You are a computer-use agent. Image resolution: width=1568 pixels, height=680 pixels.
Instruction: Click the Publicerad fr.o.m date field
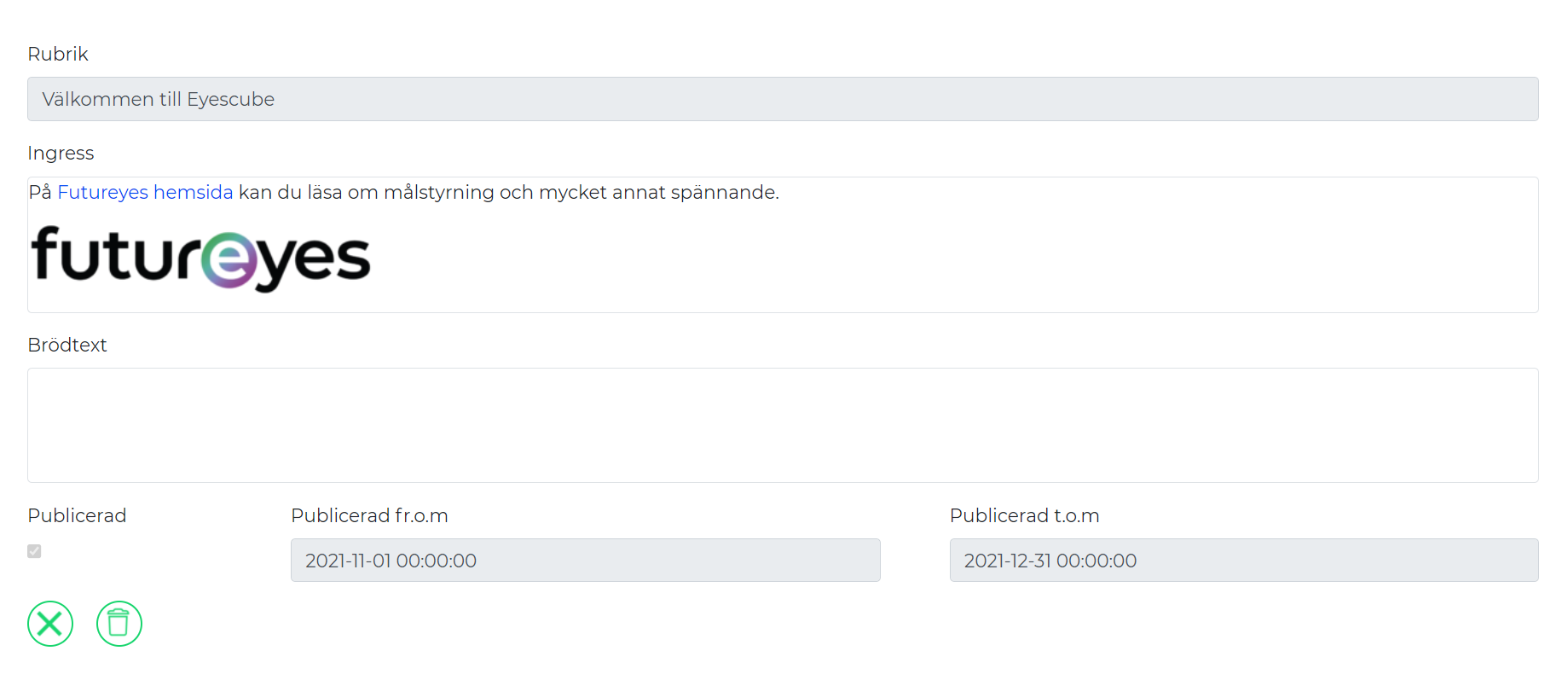[586, 561]
